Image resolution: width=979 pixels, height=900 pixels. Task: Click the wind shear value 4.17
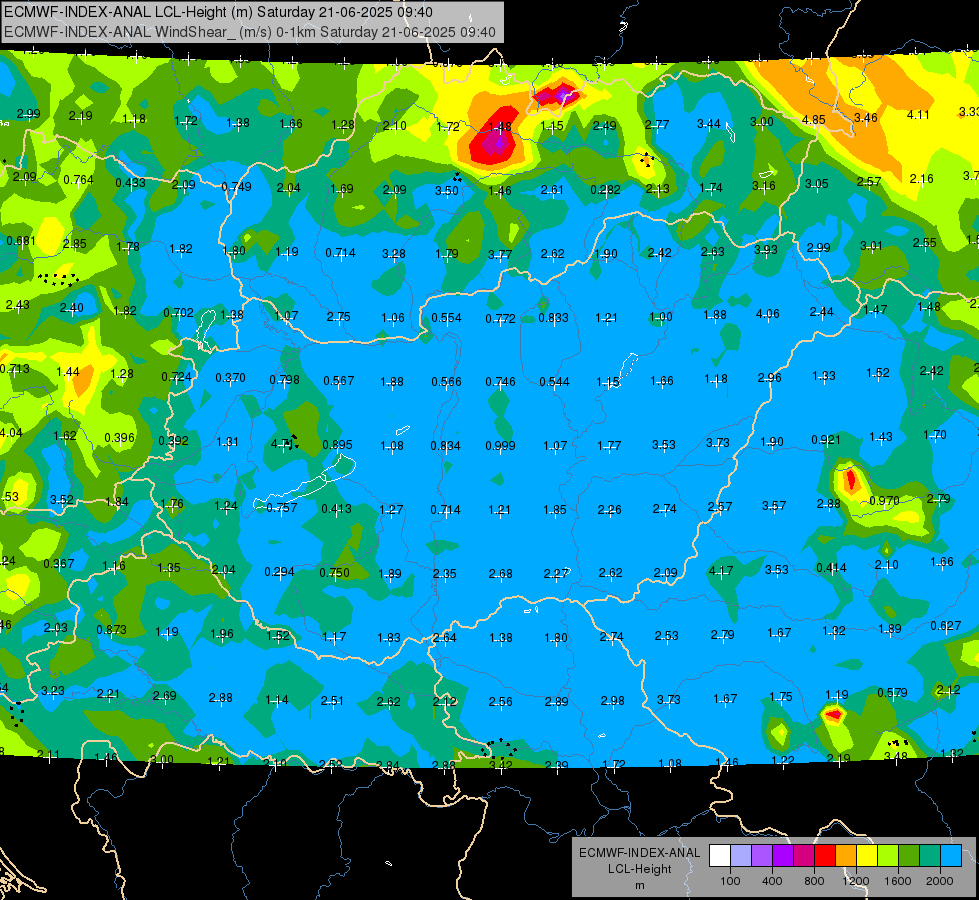click(x=721, y=571)
